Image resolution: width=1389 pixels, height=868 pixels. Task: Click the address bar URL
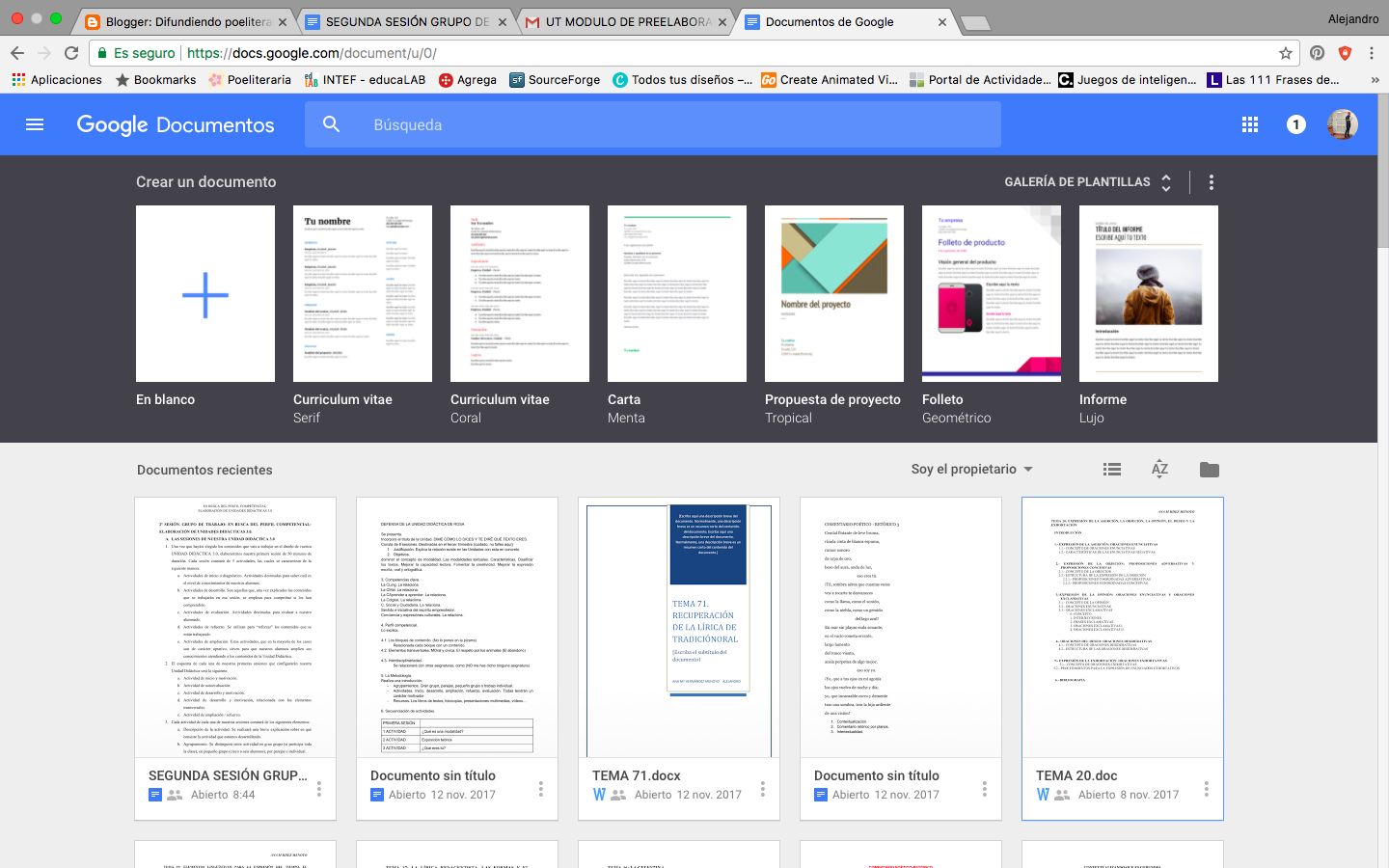click(x=312, y=53)
